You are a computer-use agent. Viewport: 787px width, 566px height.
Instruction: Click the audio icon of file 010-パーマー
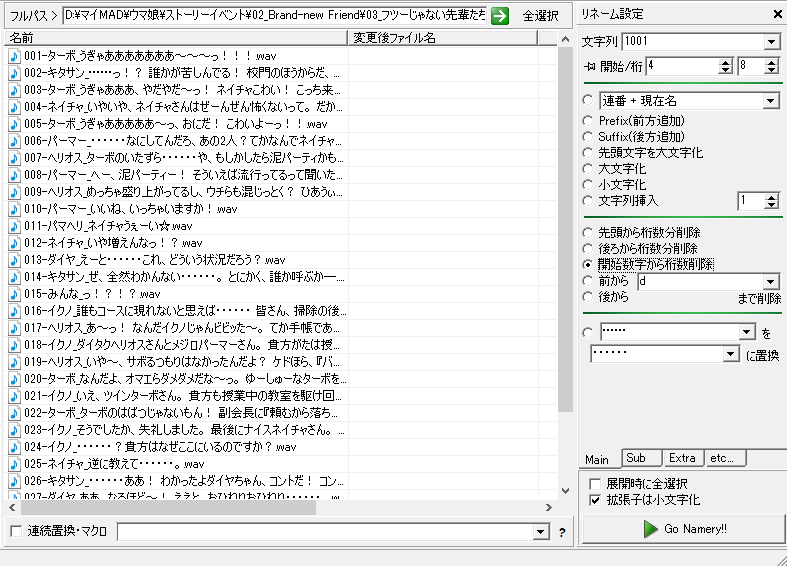[14, 209]
